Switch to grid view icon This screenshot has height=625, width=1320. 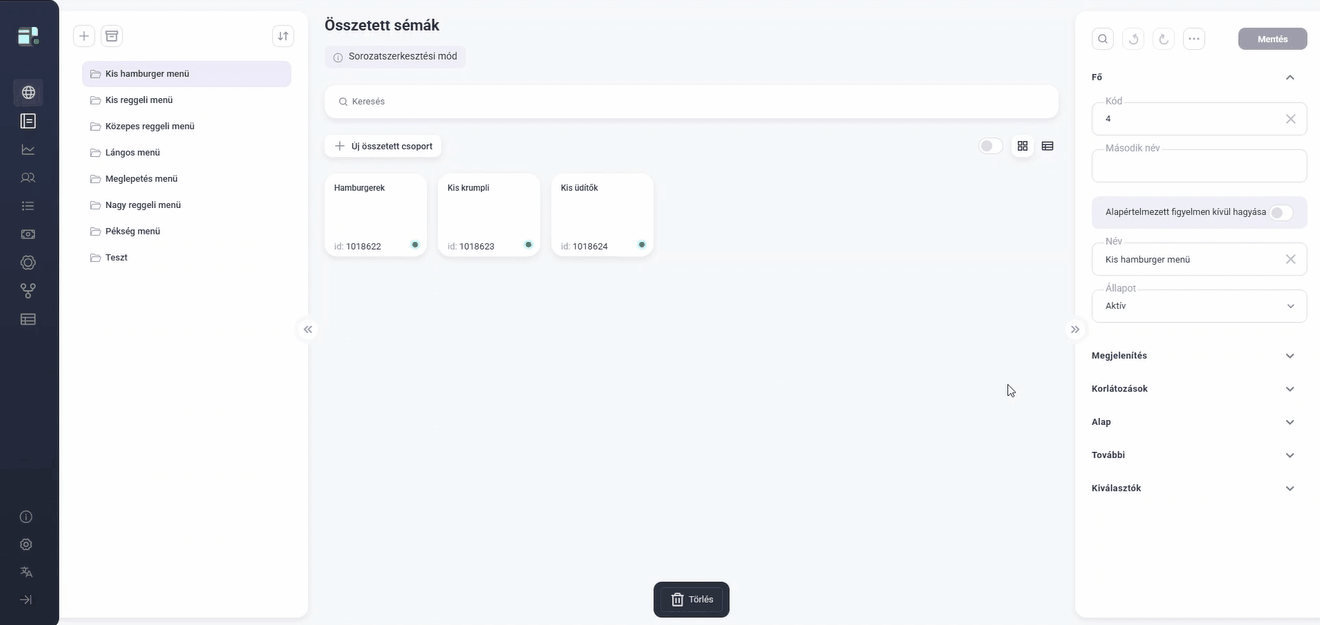point(1022,146)
